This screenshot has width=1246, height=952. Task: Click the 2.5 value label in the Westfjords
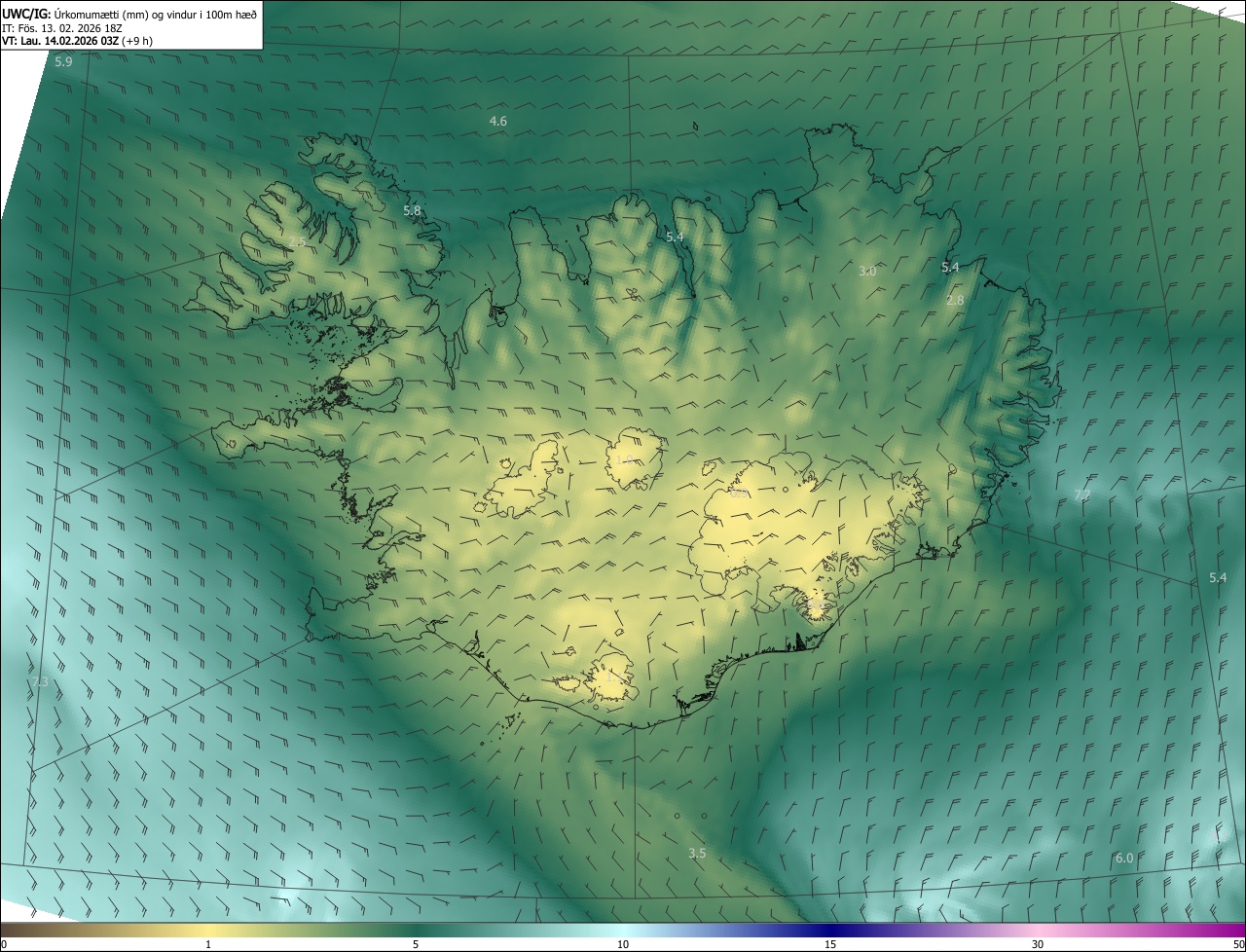(x=297, y=241)
